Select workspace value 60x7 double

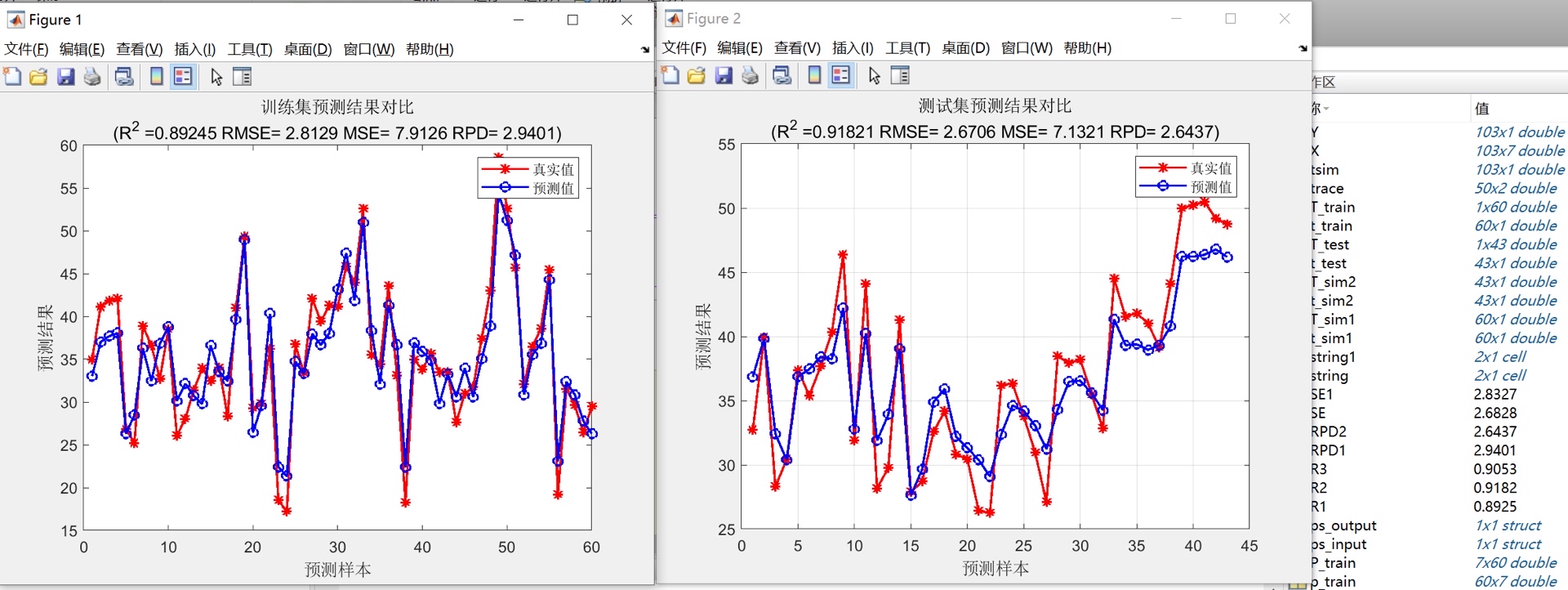pos(1515,581)
